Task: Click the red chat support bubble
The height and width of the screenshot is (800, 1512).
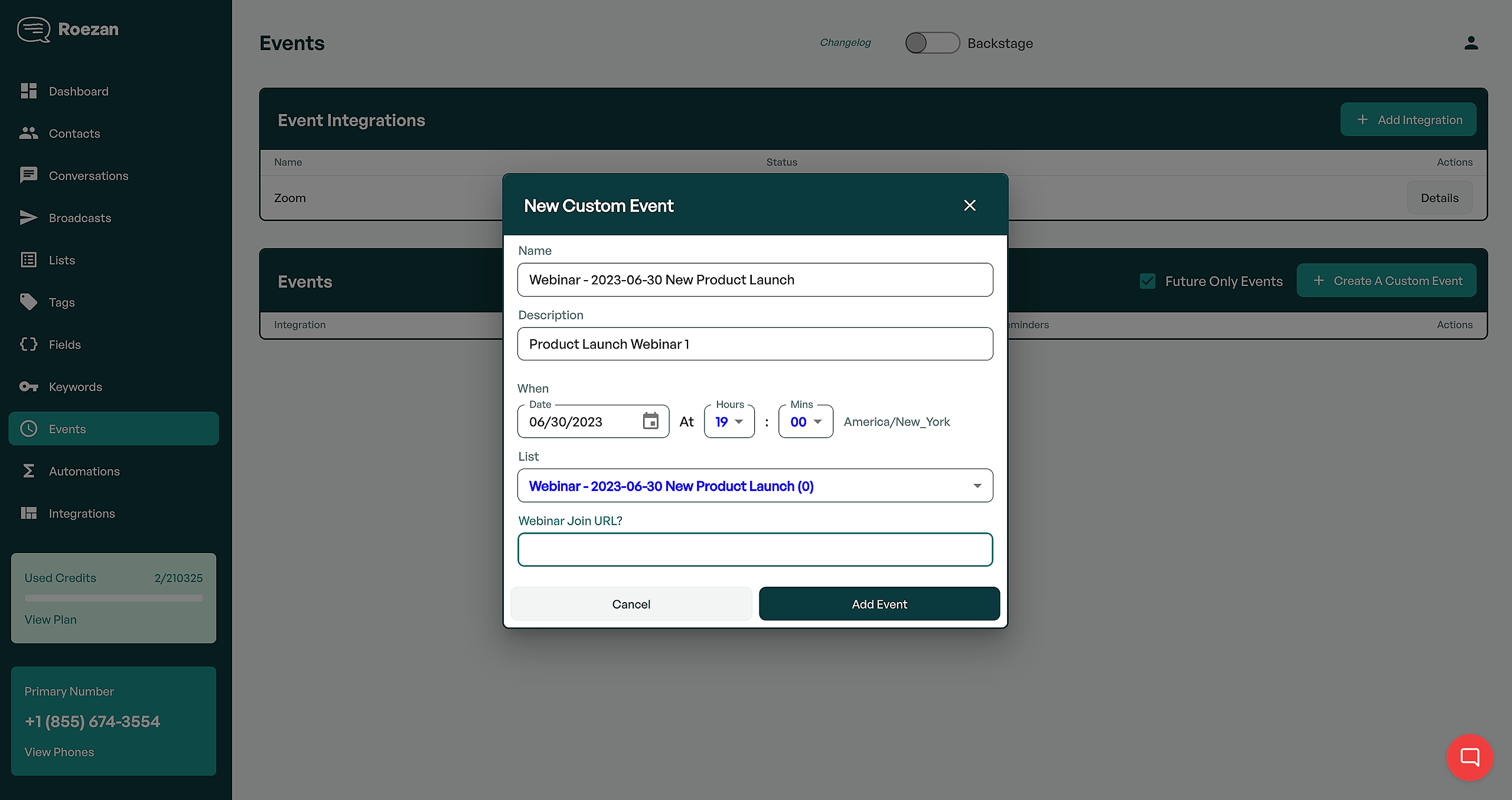Action: [x=1469, y=757]
